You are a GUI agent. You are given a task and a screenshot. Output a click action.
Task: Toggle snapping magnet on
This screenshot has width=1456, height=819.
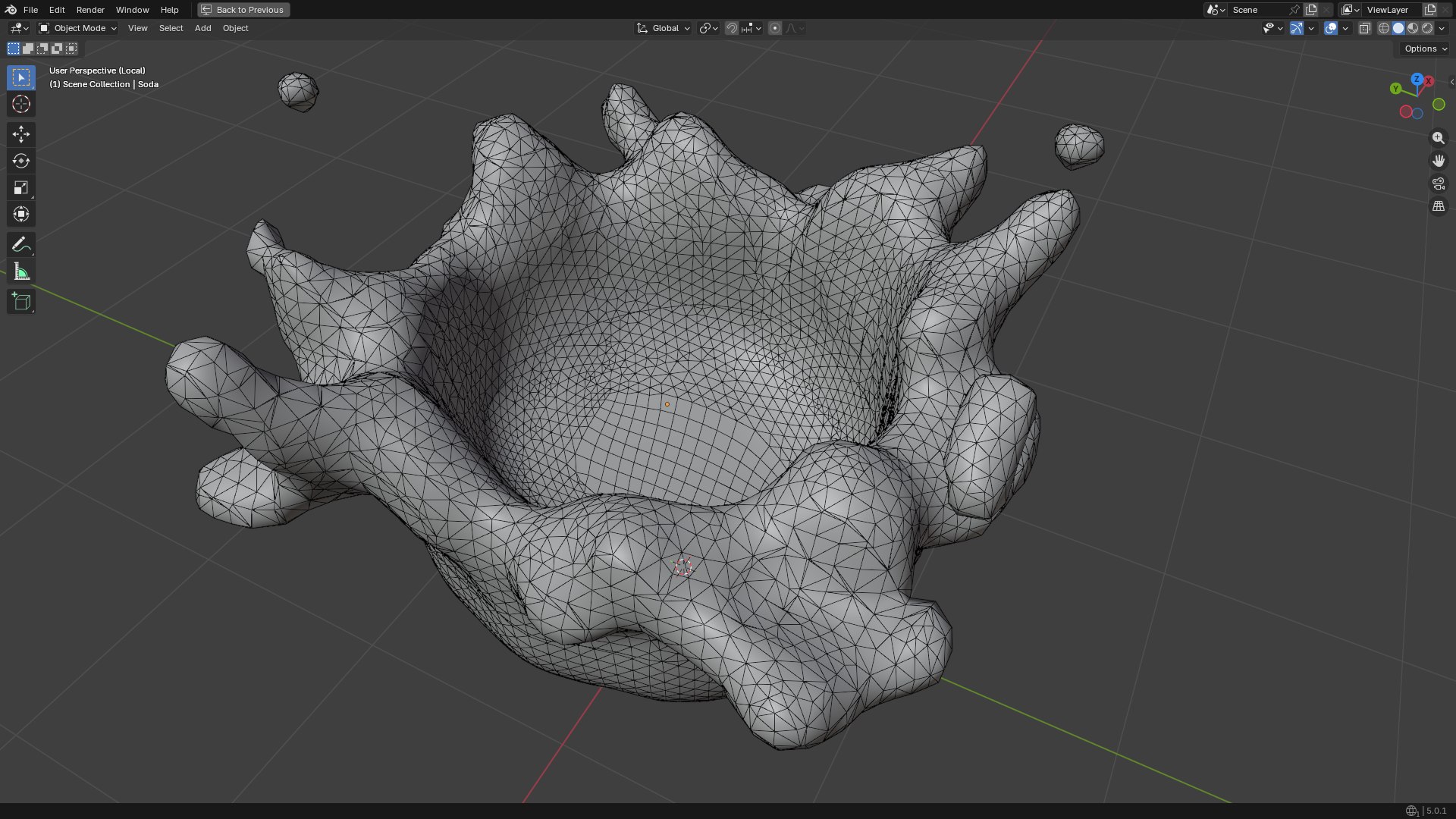(732, 28)
